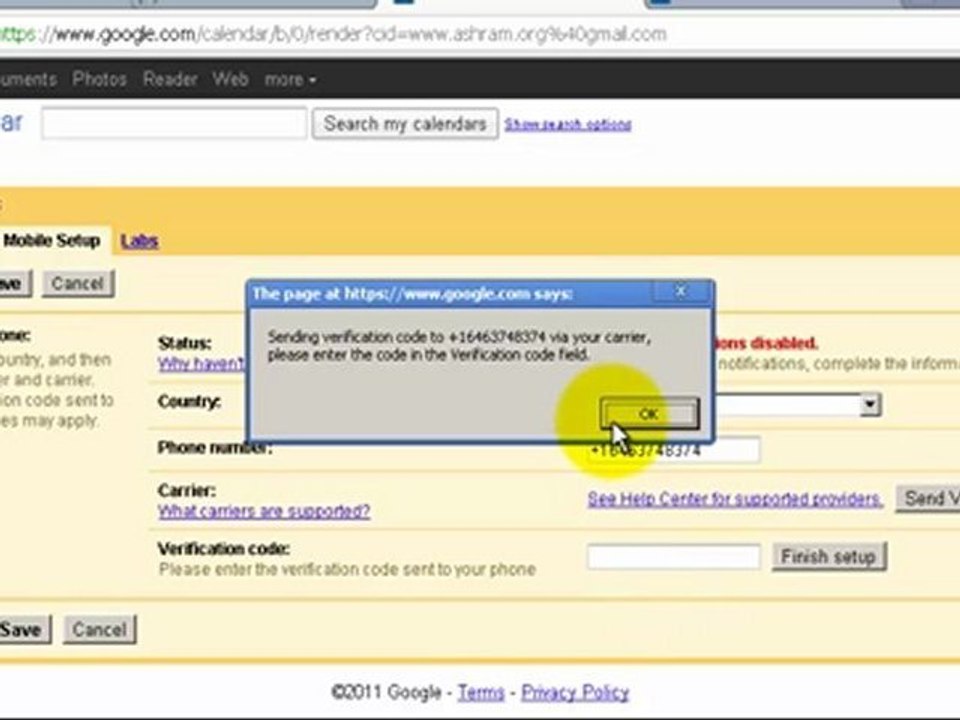Click the dialog's verification message text

(x=459, y=345)
